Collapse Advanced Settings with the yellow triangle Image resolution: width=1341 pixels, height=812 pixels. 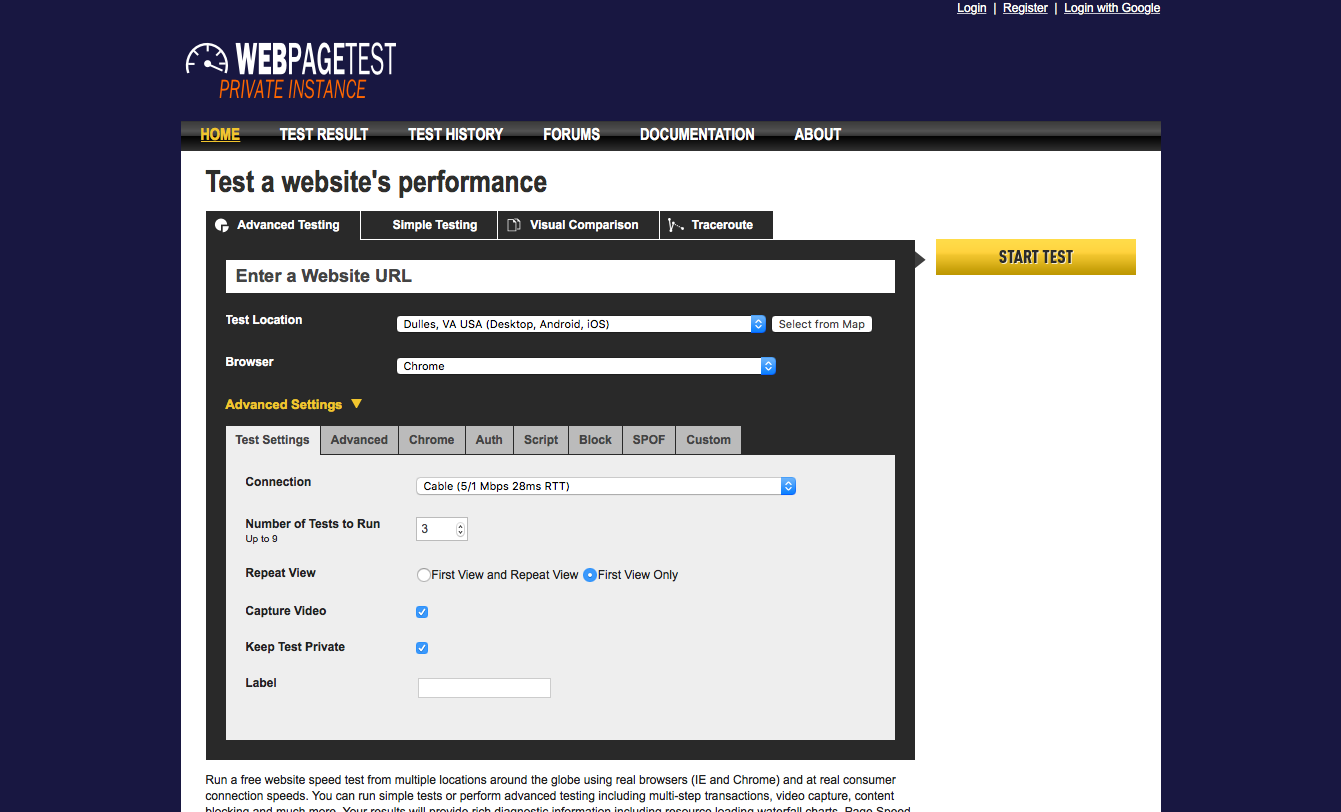coord(356,404)
